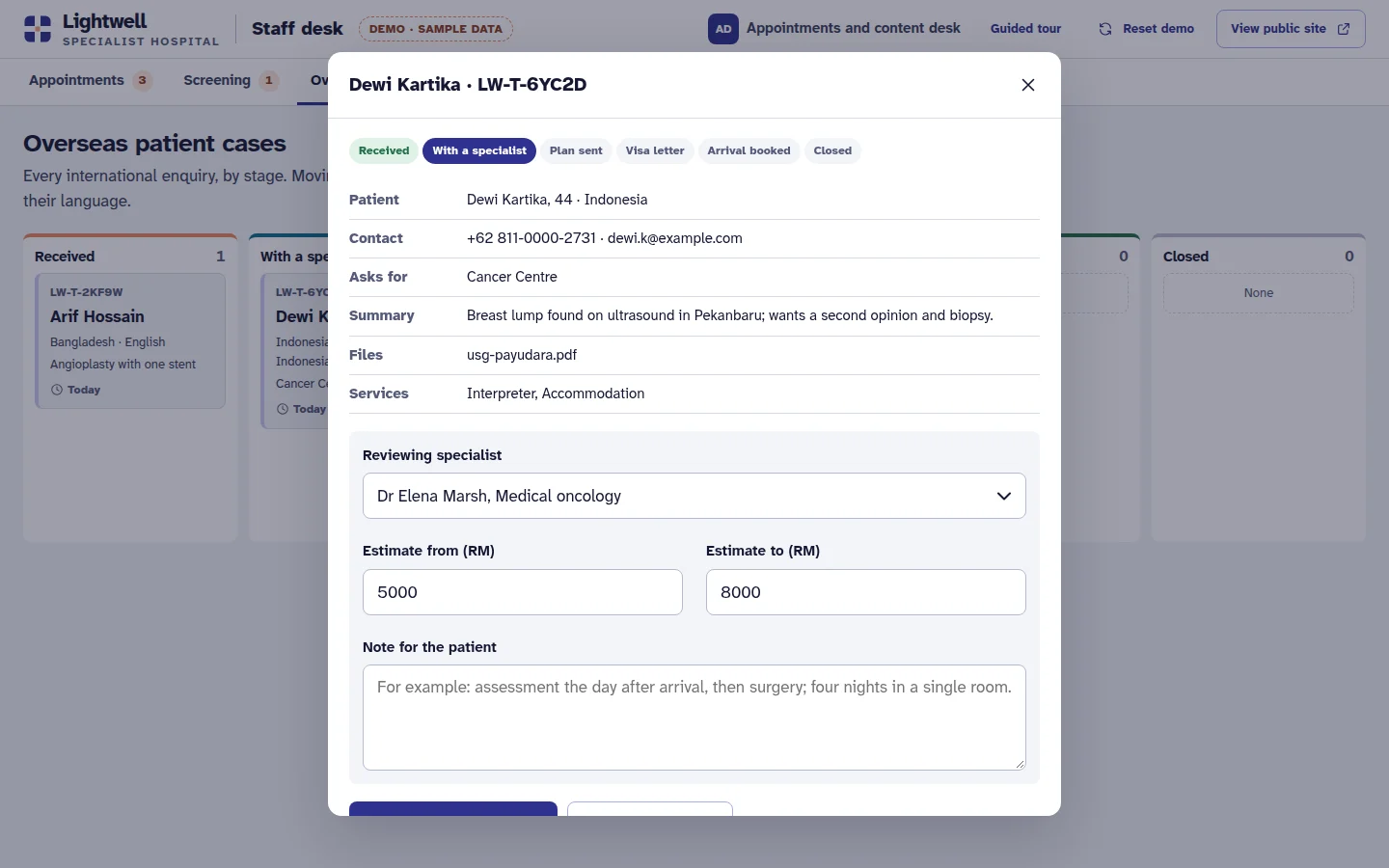Click the AD user avatar badge
The width and height of the screenshot is (1389, 868).
click(723, 29)
